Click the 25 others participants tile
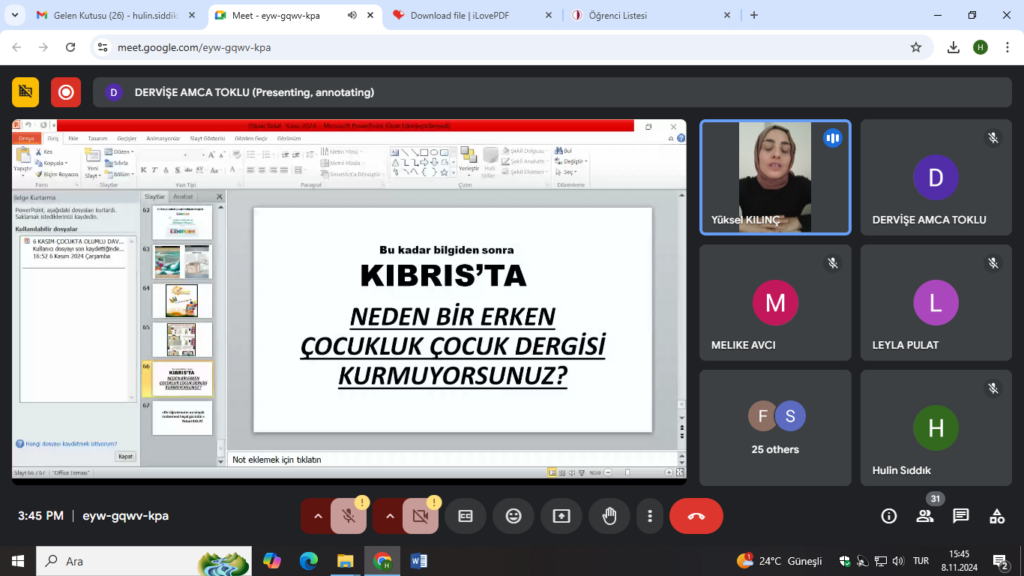Screen dimensions: 1024x576 [x=775, y=428]
